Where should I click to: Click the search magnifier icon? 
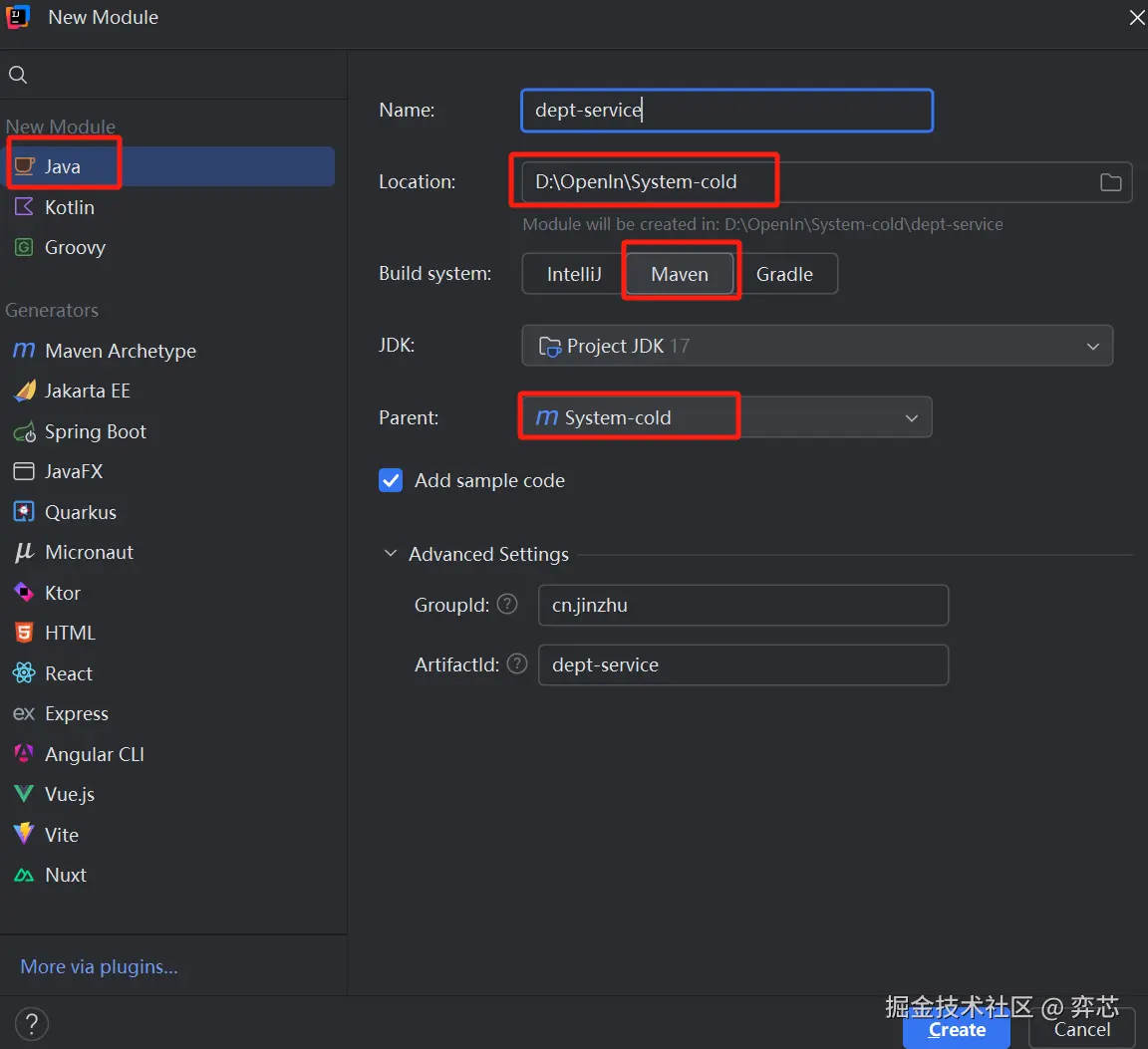pos(18,75)
